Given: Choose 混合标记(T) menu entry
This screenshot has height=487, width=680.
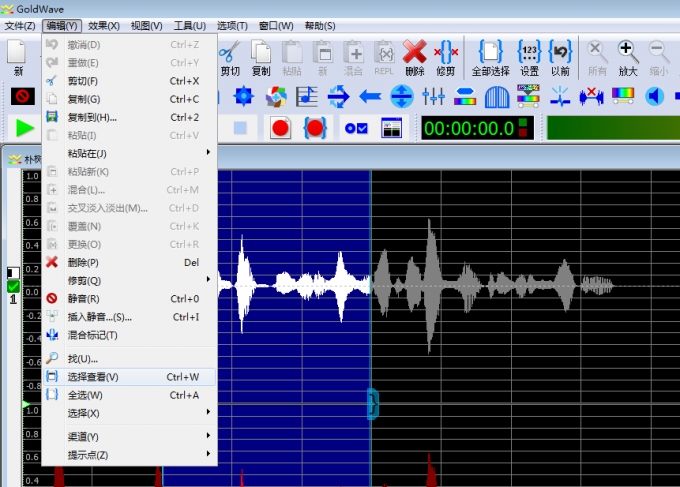Looking at the screenshot, I should pos(130,335).
